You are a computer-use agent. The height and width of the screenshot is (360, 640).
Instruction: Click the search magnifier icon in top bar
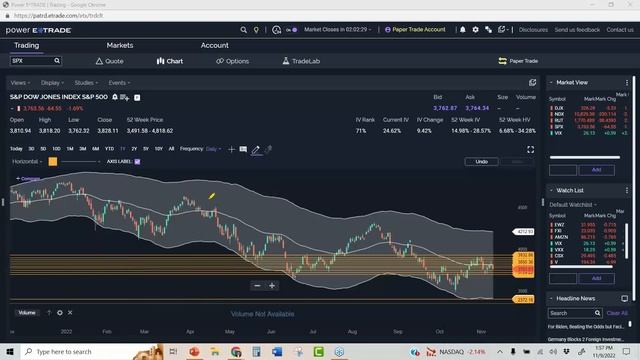(x=243, y=30)
